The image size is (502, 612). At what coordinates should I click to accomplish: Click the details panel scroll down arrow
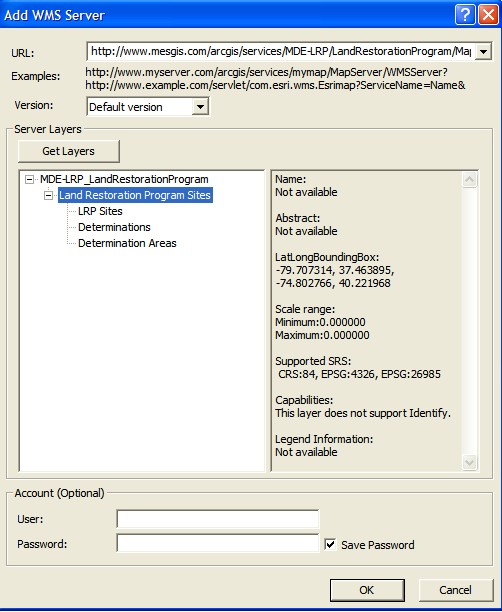click(x=470, y=463)
